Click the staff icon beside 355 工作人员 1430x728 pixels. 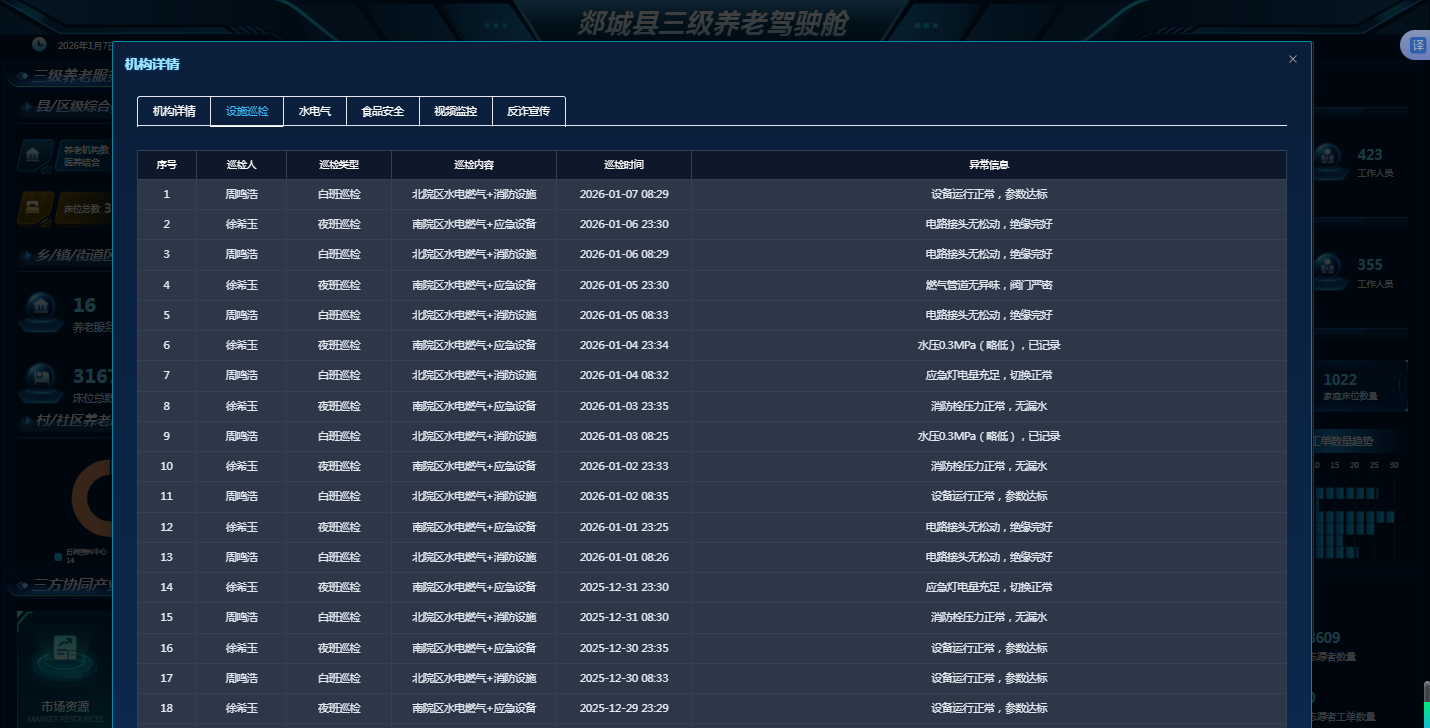1328,266
